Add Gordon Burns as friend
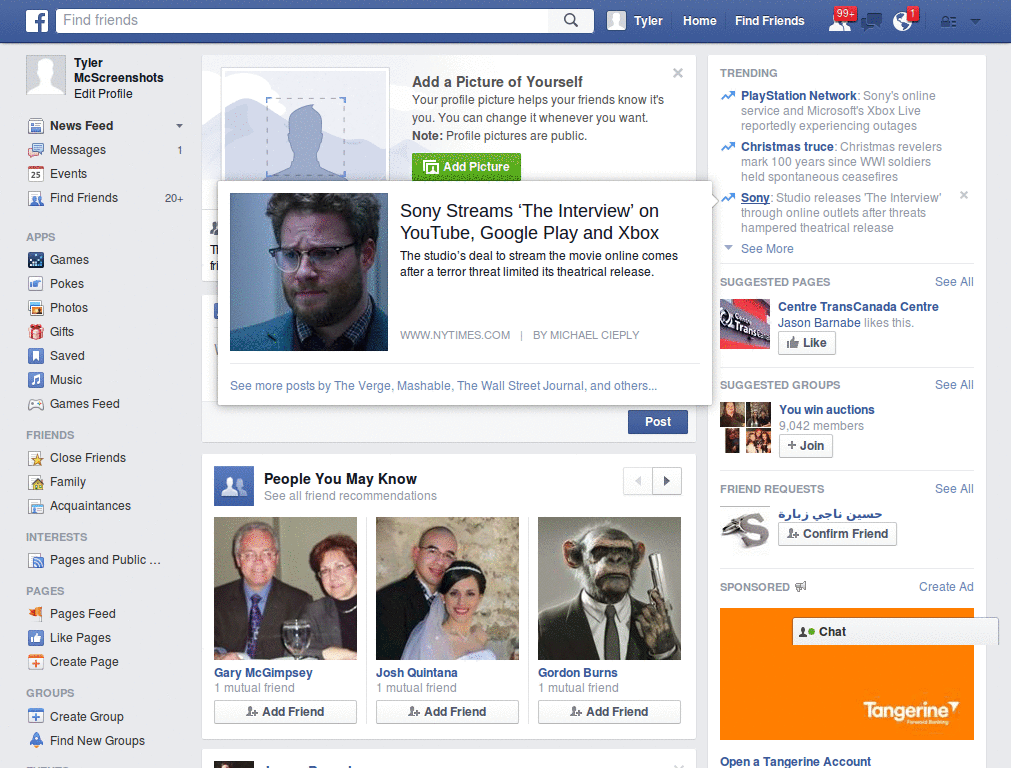Screen dimensions: 1024x768 609,712
